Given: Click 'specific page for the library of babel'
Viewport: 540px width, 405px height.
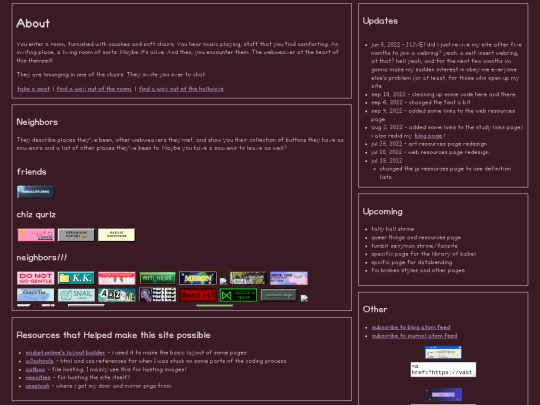Looking at the screenshot, I should 423,254.
